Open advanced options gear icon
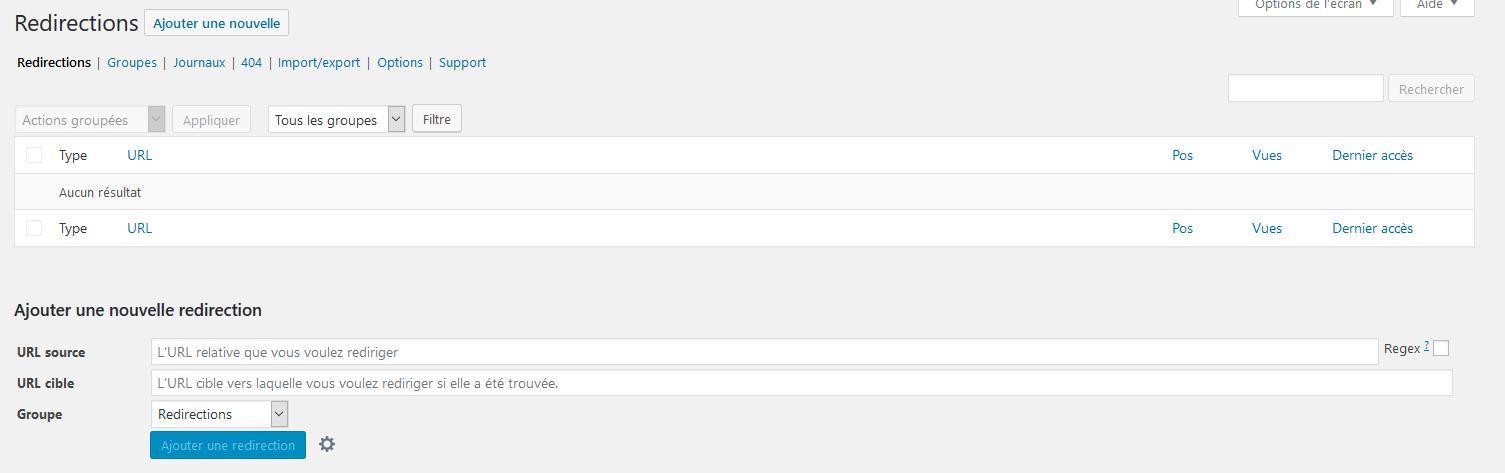The image size is (1505, 473). 327,444
